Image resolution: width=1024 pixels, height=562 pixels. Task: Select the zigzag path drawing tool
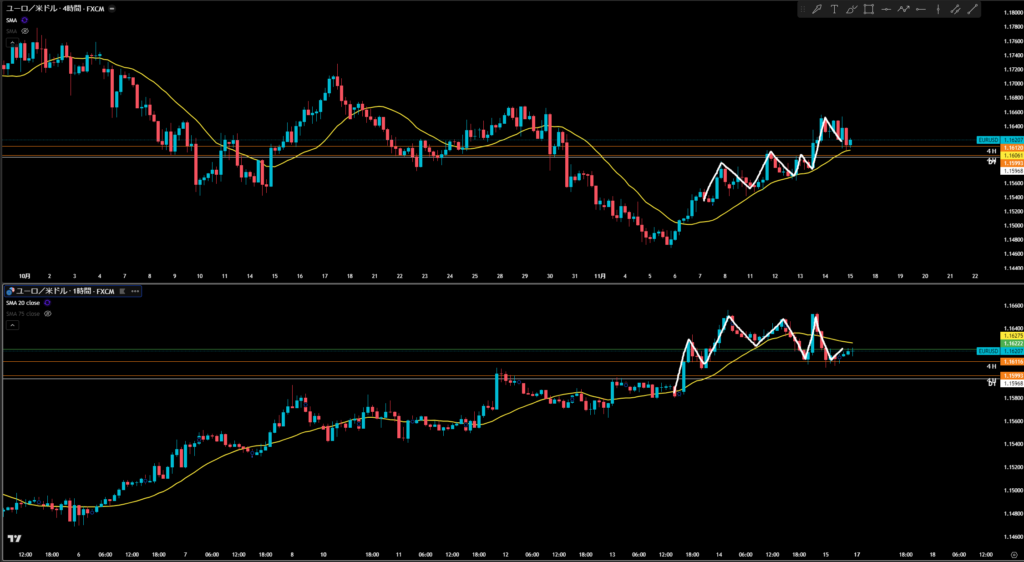coord(904,10)
